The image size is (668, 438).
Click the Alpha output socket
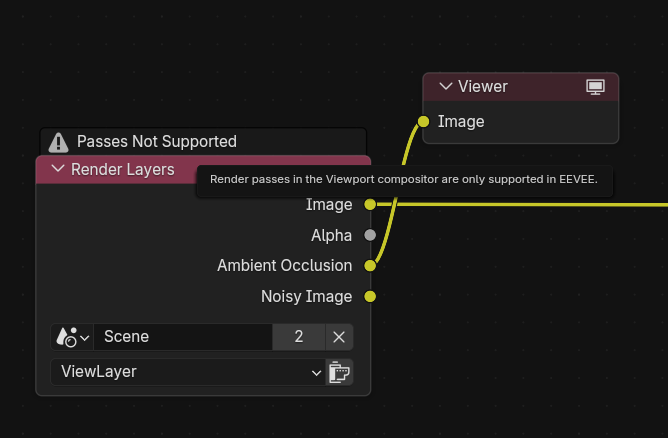[370, 235]
